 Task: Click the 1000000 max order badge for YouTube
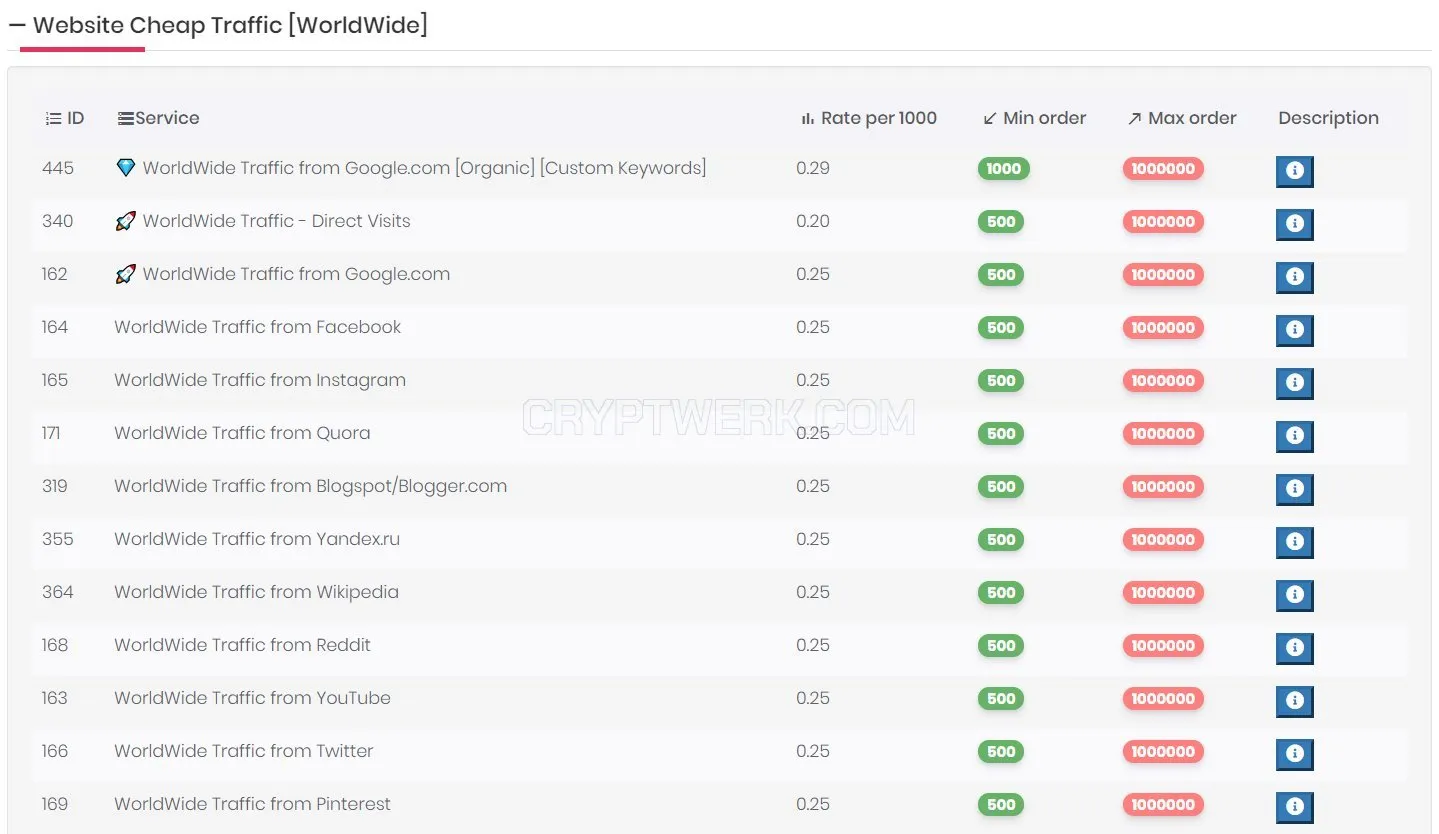1163,699
